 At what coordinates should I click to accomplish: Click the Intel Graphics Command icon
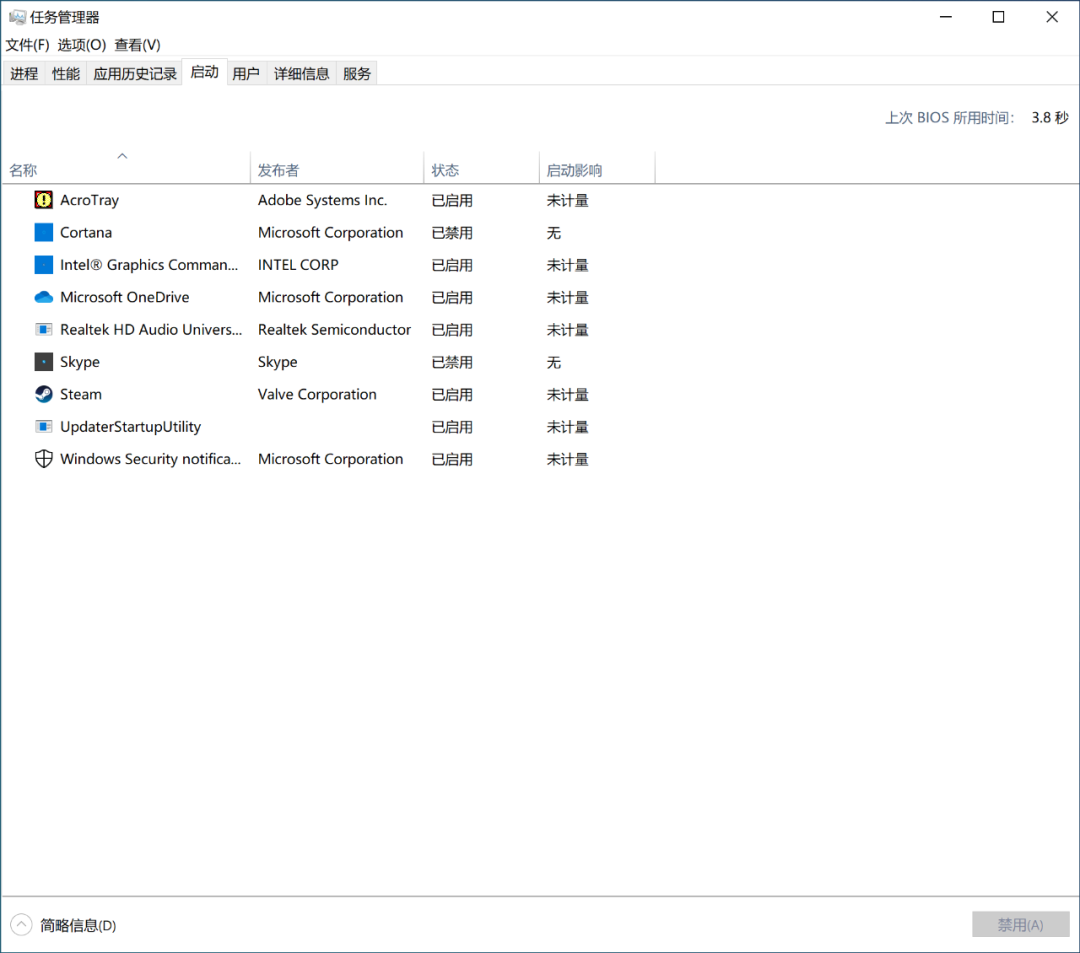pyautogui.click(x=43, y=264)
